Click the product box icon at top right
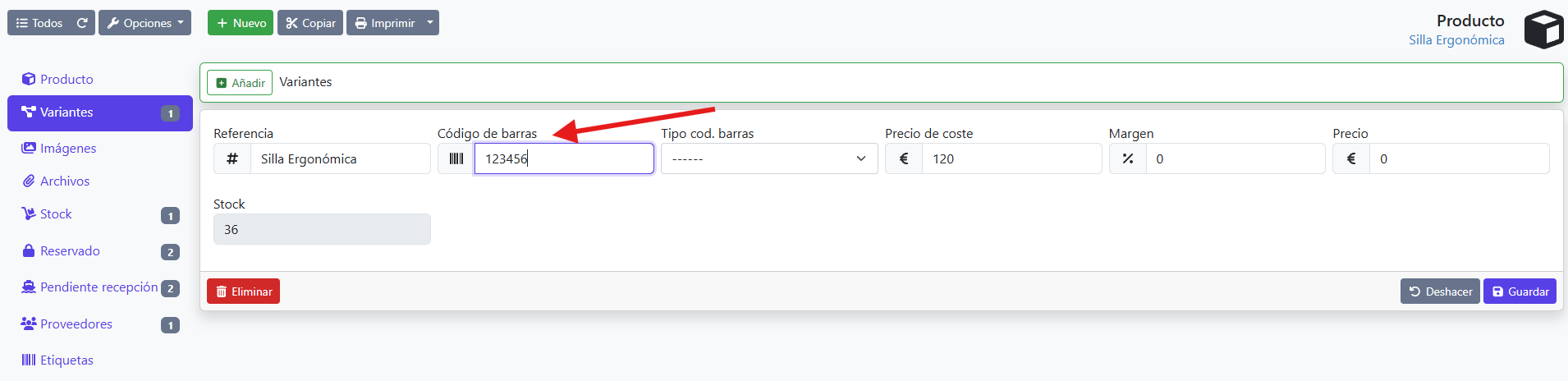Viewport: 1568px width, 381px height. 1543,30
